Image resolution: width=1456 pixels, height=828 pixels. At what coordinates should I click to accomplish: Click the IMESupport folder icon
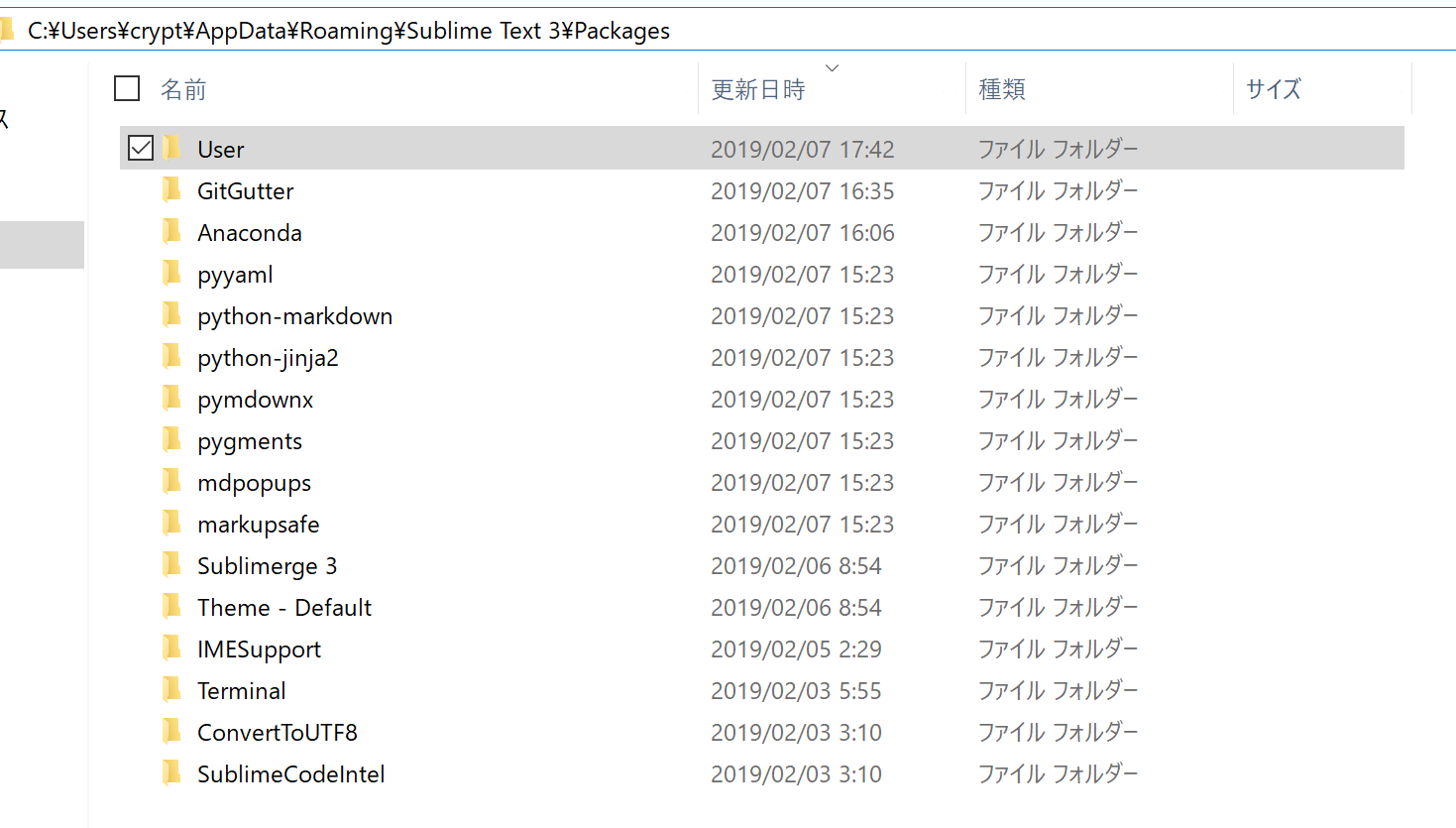coord(172,649)
